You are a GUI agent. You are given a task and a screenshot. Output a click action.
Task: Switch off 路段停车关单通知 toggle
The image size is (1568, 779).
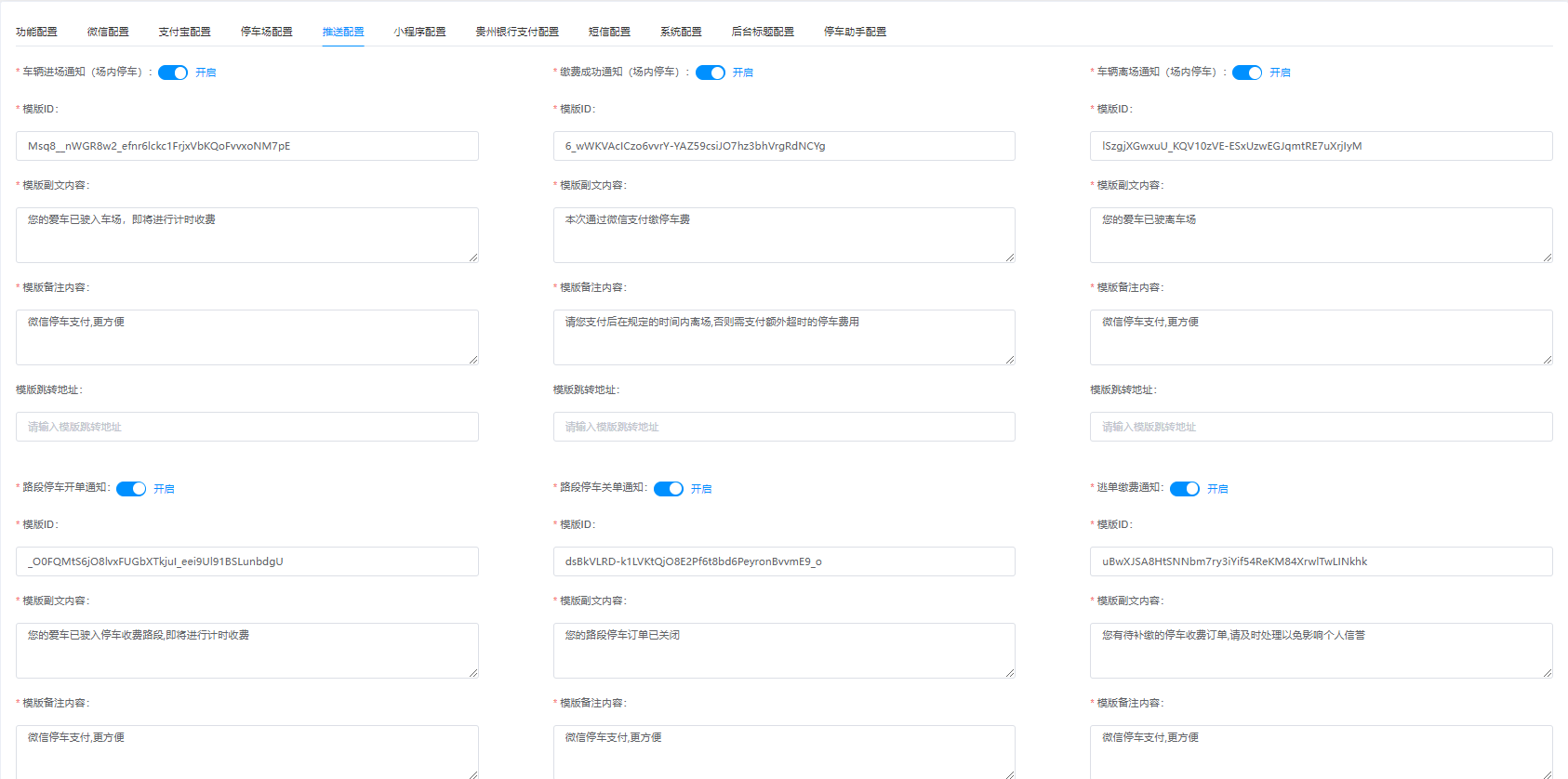click(x=668, y=489)
